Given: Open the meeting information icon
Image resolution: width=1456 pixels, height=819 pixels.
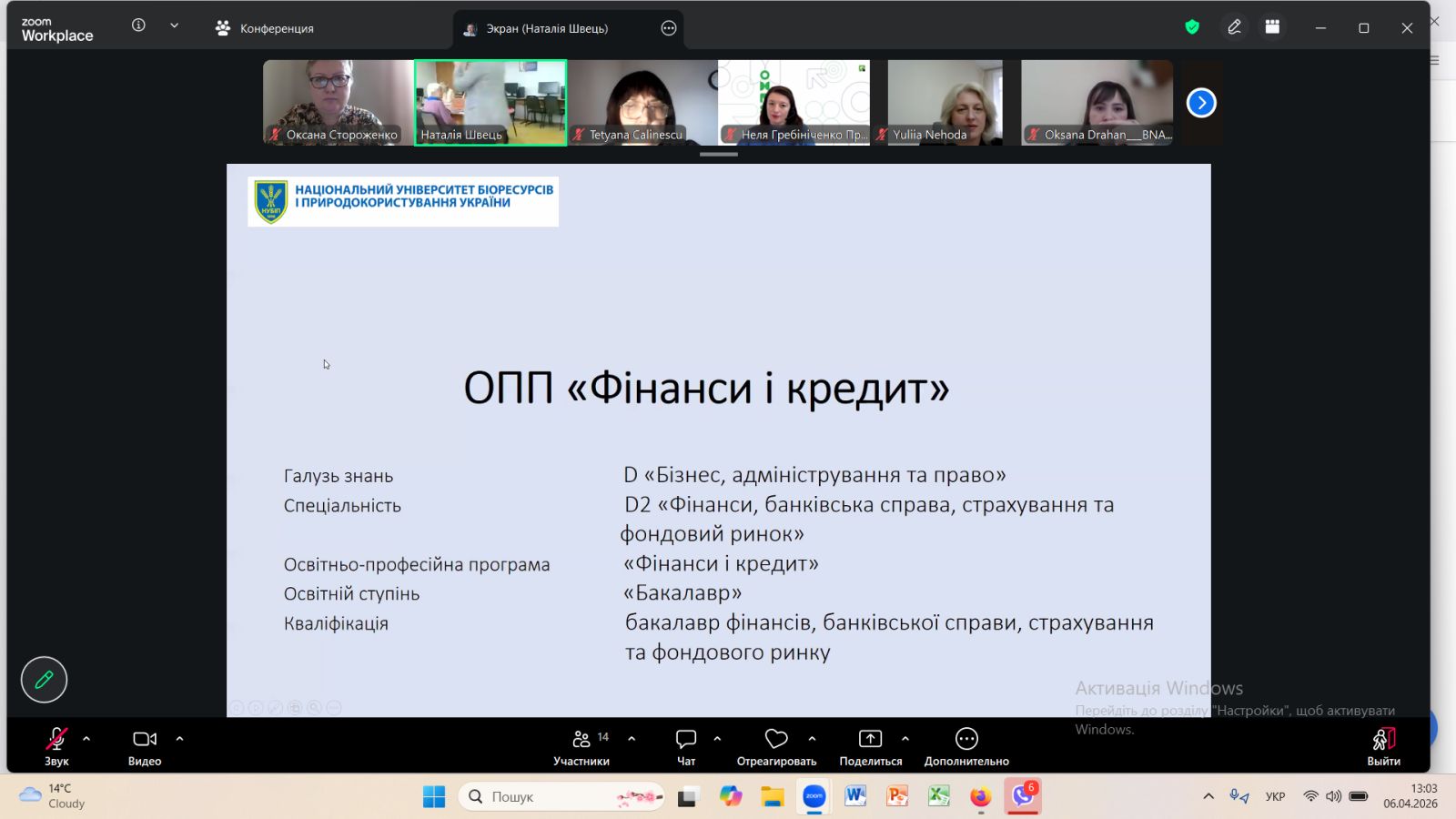Looking at the screenshot, I should [x=138, y=25].
